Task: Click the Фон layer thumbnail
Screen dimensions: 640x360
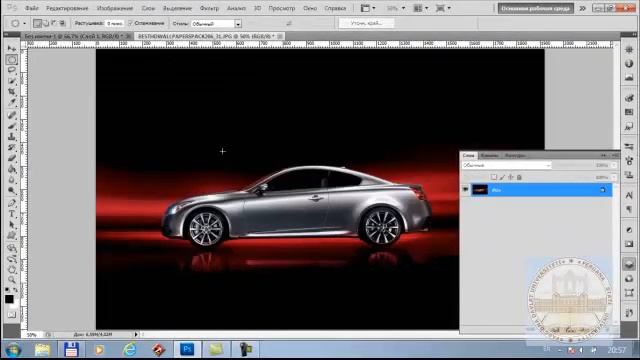Action: tap(480, 190)
